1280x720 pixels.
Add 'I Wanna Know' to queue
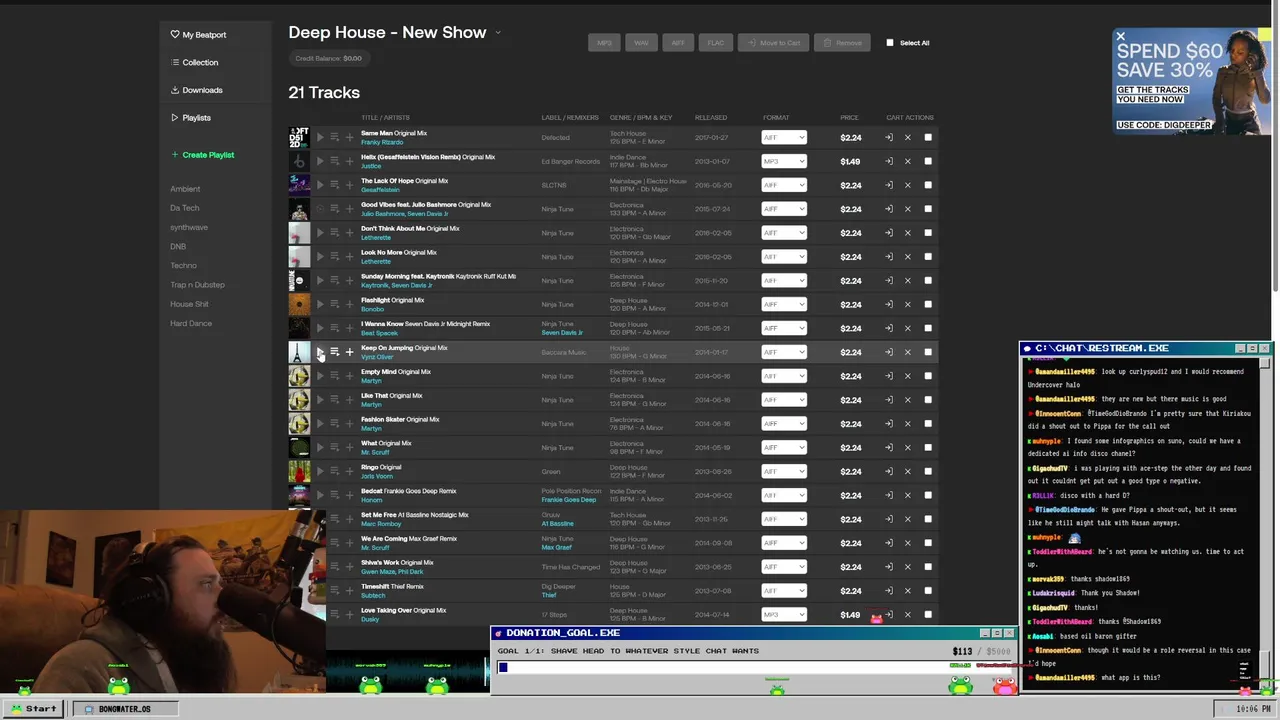coord(334,328)
